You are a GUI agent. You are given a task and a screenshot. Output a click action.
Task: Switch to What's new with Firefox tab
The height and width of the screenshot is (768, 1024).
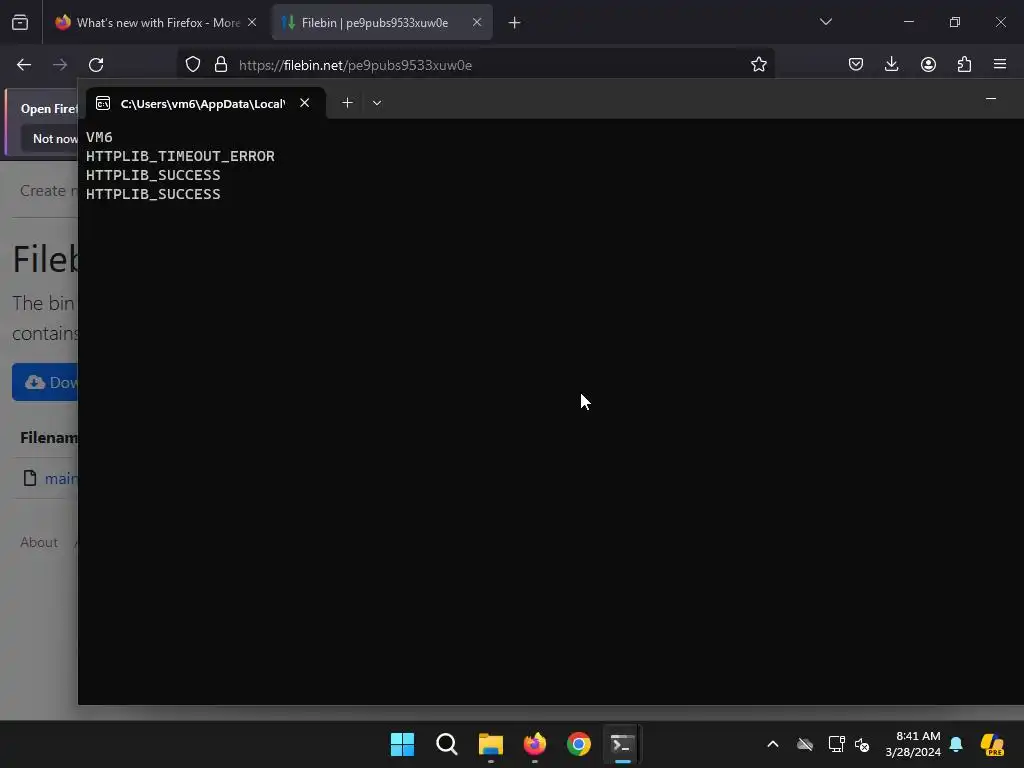[x=157, y=23]
